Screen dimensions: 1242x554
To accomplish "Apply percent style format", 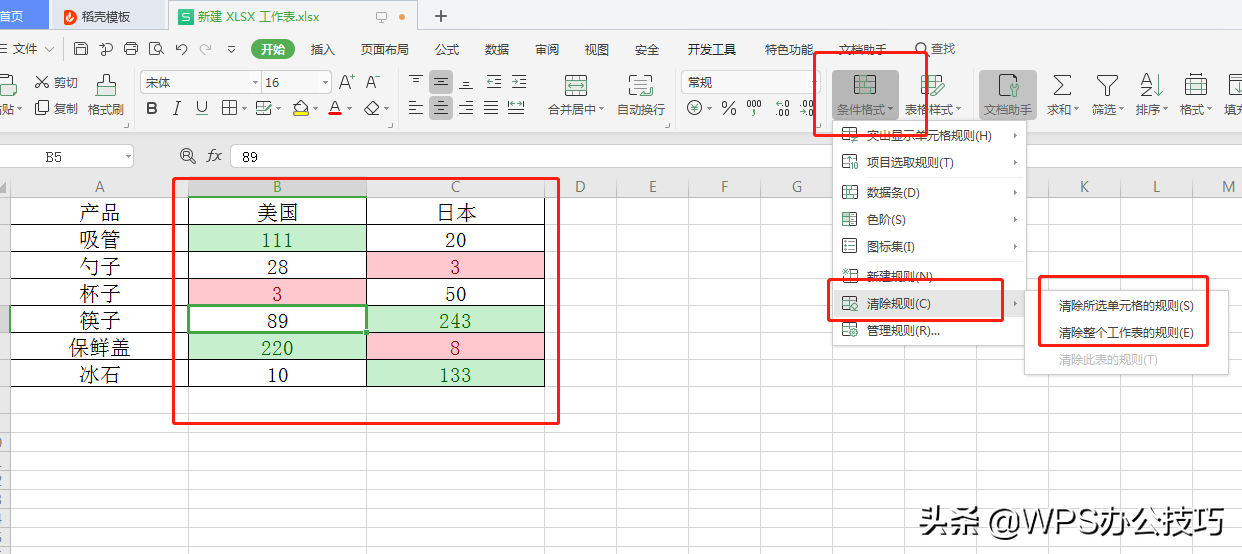I will tap(729, 108).
